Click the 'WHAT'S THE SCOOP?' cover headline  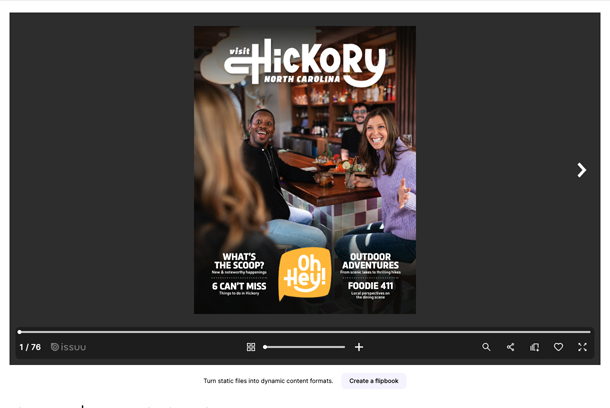239,261
